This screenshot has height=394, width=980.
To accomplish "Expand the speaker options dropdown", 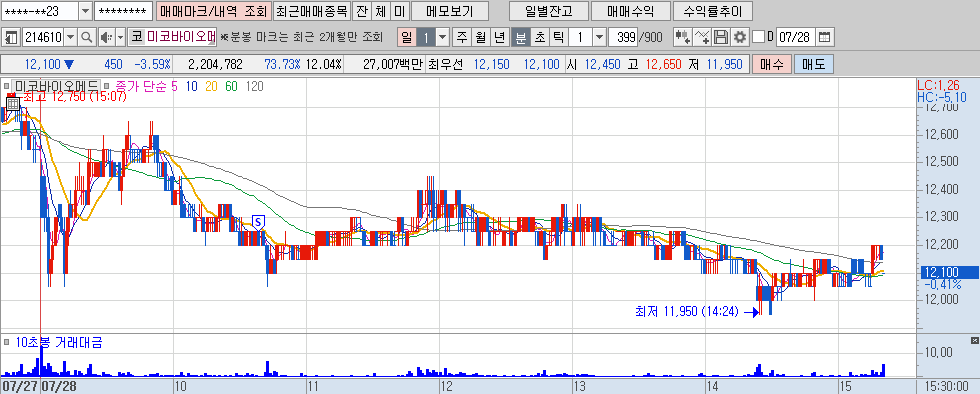I will [x=120, y=38].
